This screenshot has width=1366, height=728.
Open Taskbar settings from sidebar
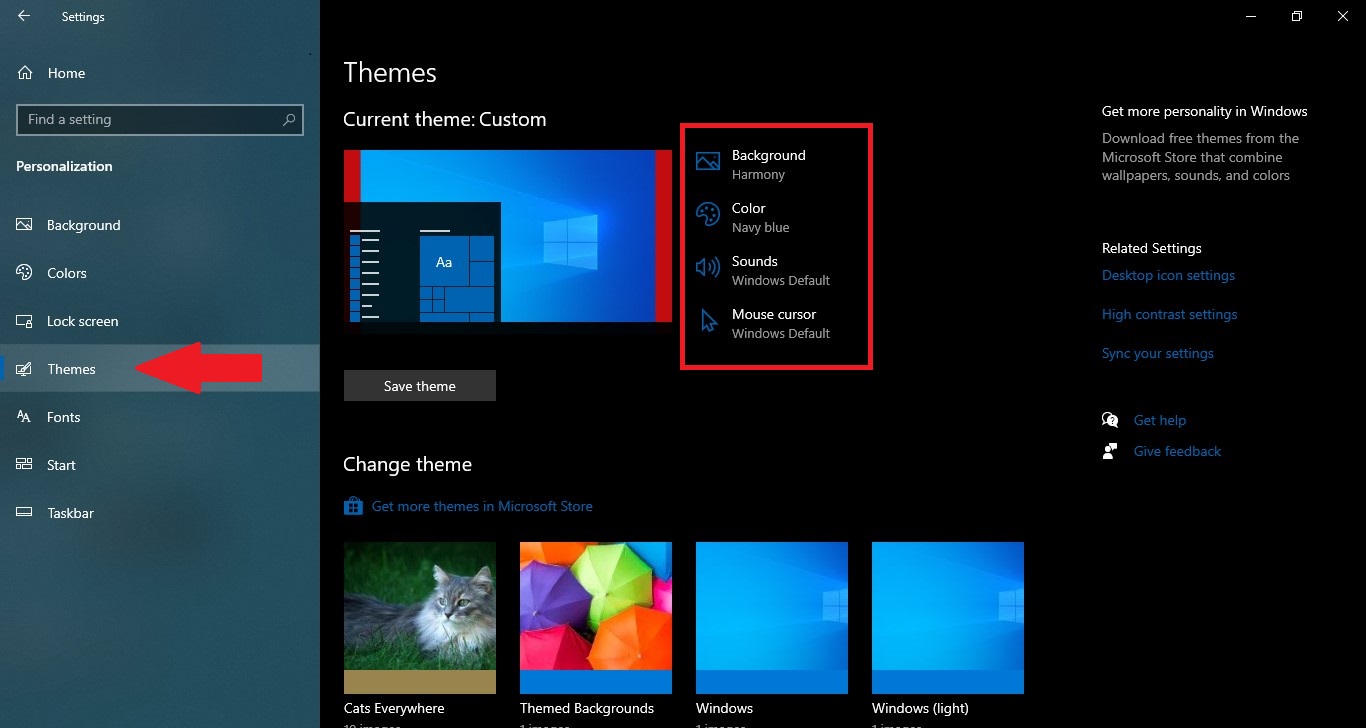(160, 513)
